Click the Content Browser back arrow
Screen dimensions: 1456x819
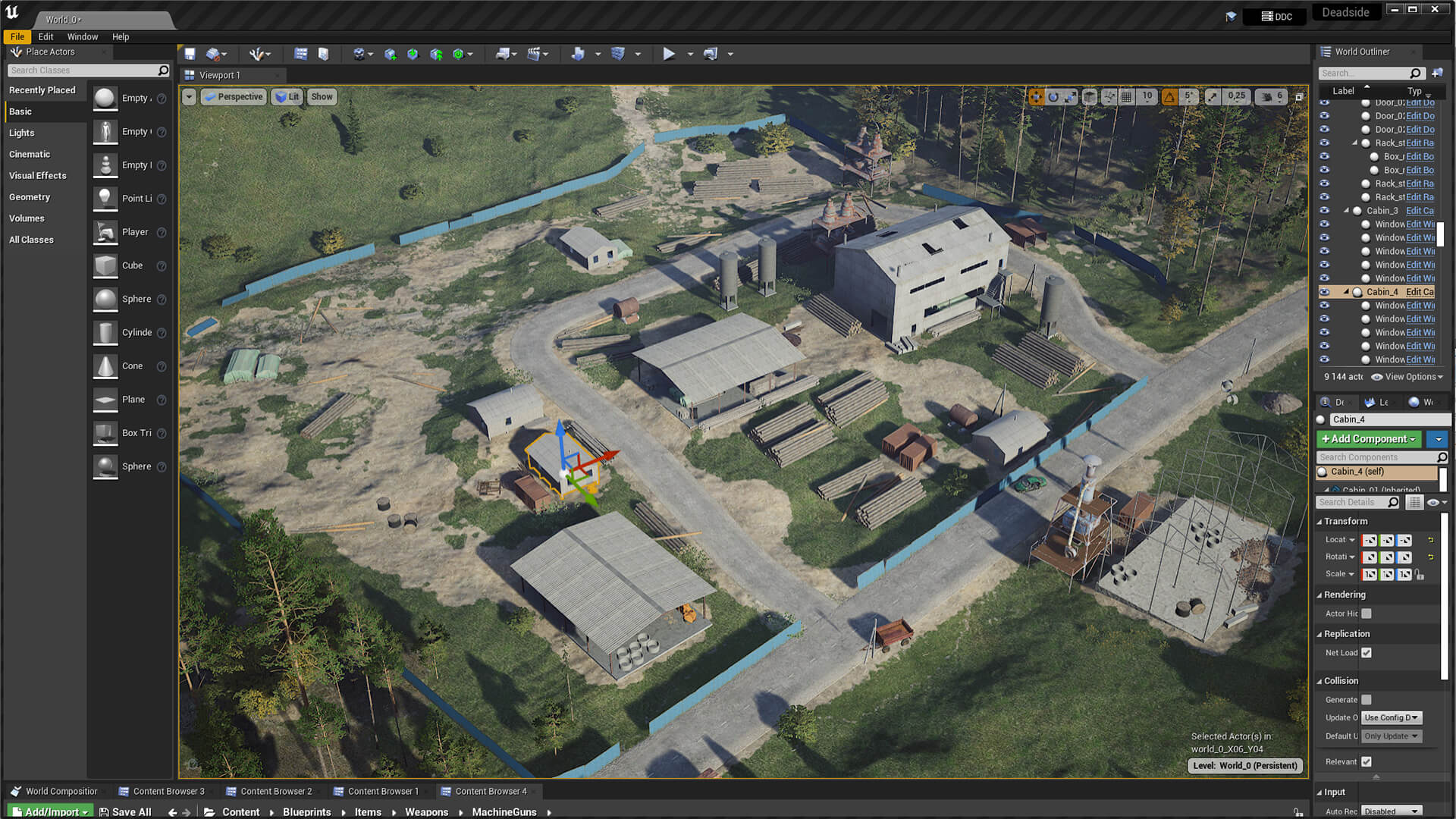pyautogui.click(x=173, y=812)
